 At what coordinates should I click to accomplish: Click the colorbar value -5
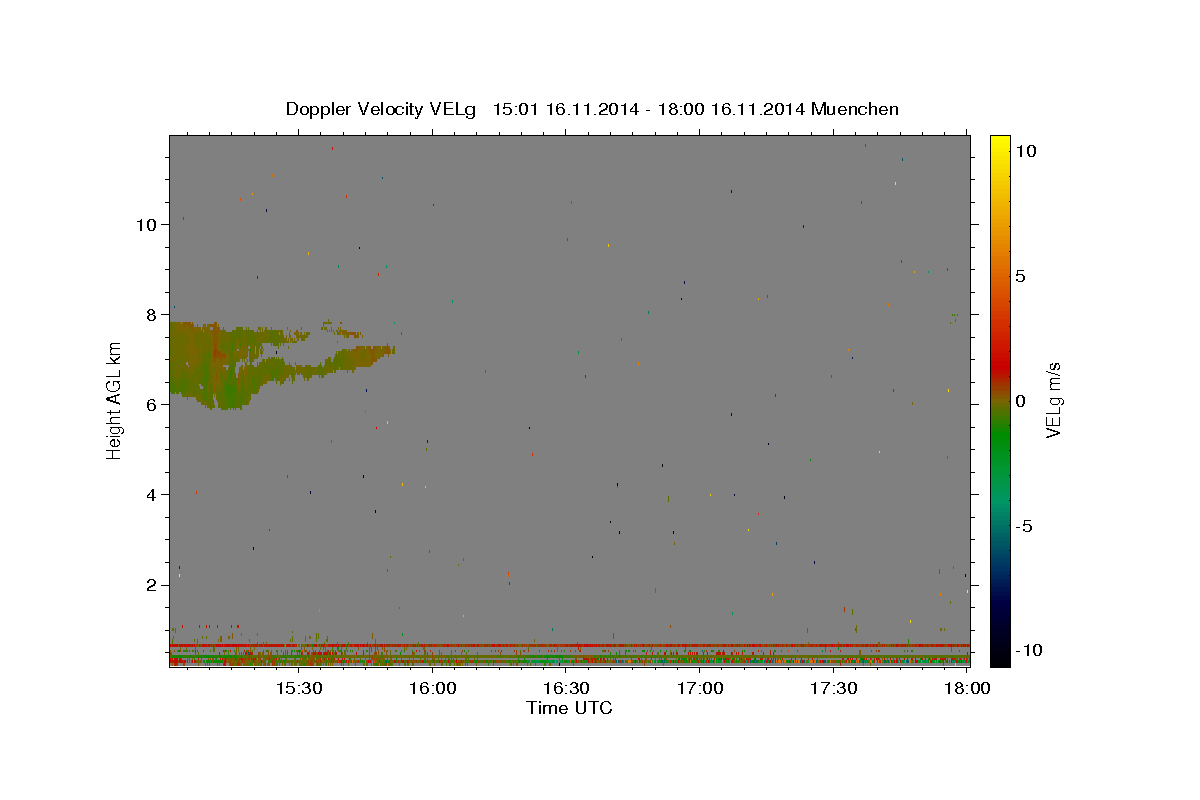coord(1024,526)
